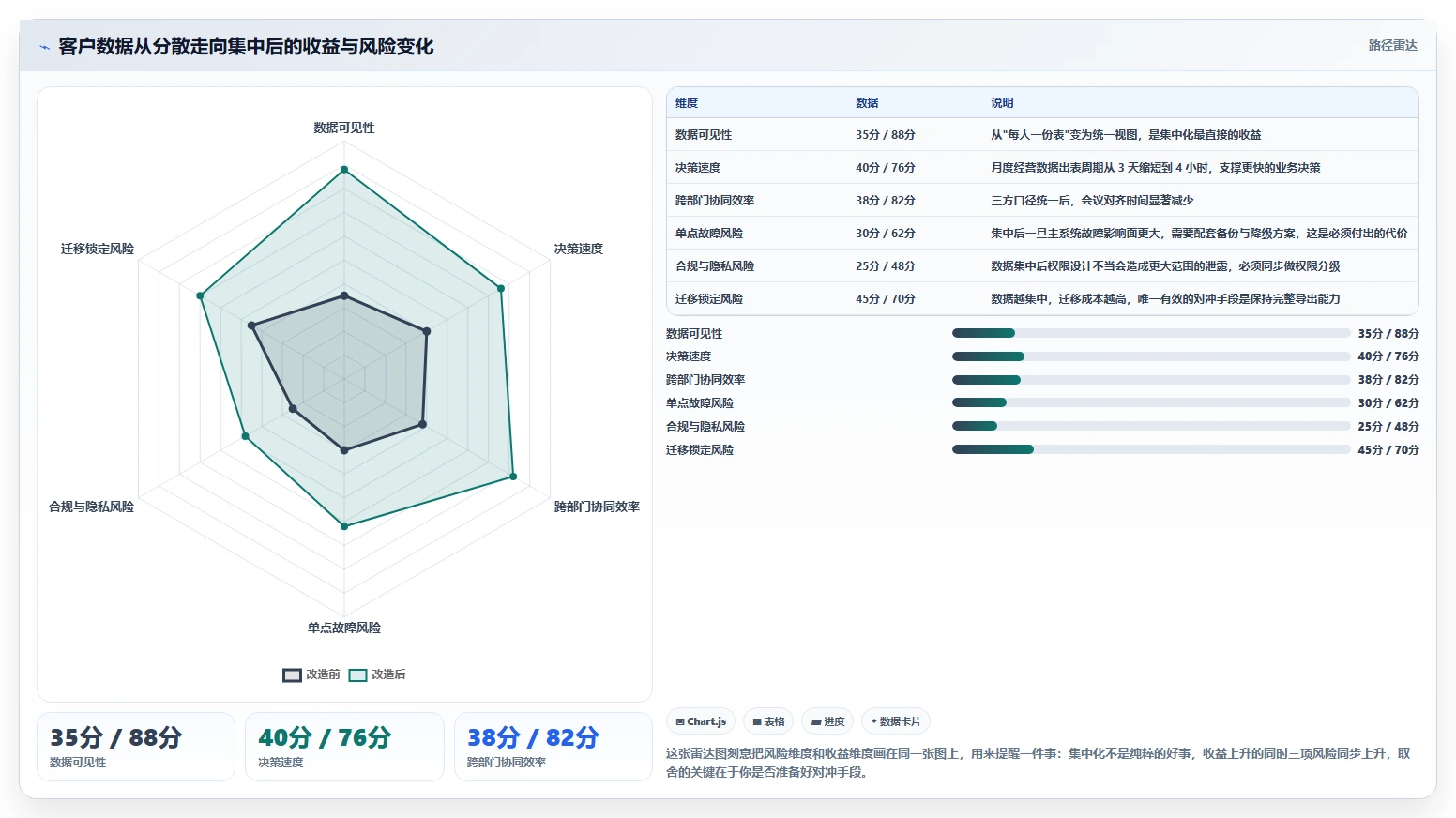Click the 改造后 data point on the 跨部门协同效率 axis
The height and width of the screenshot is (818, 1456).
[x=513, y=477]
